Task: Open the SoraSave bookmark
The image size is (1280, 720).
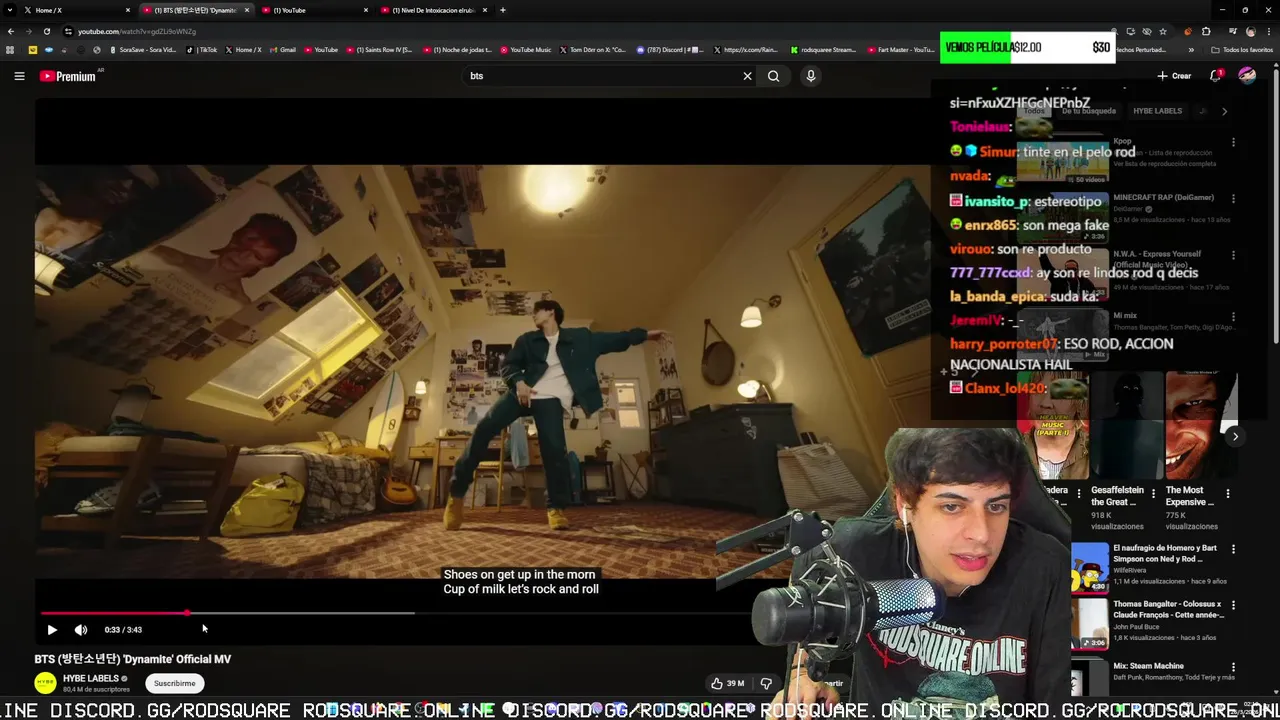Action: 143,50
